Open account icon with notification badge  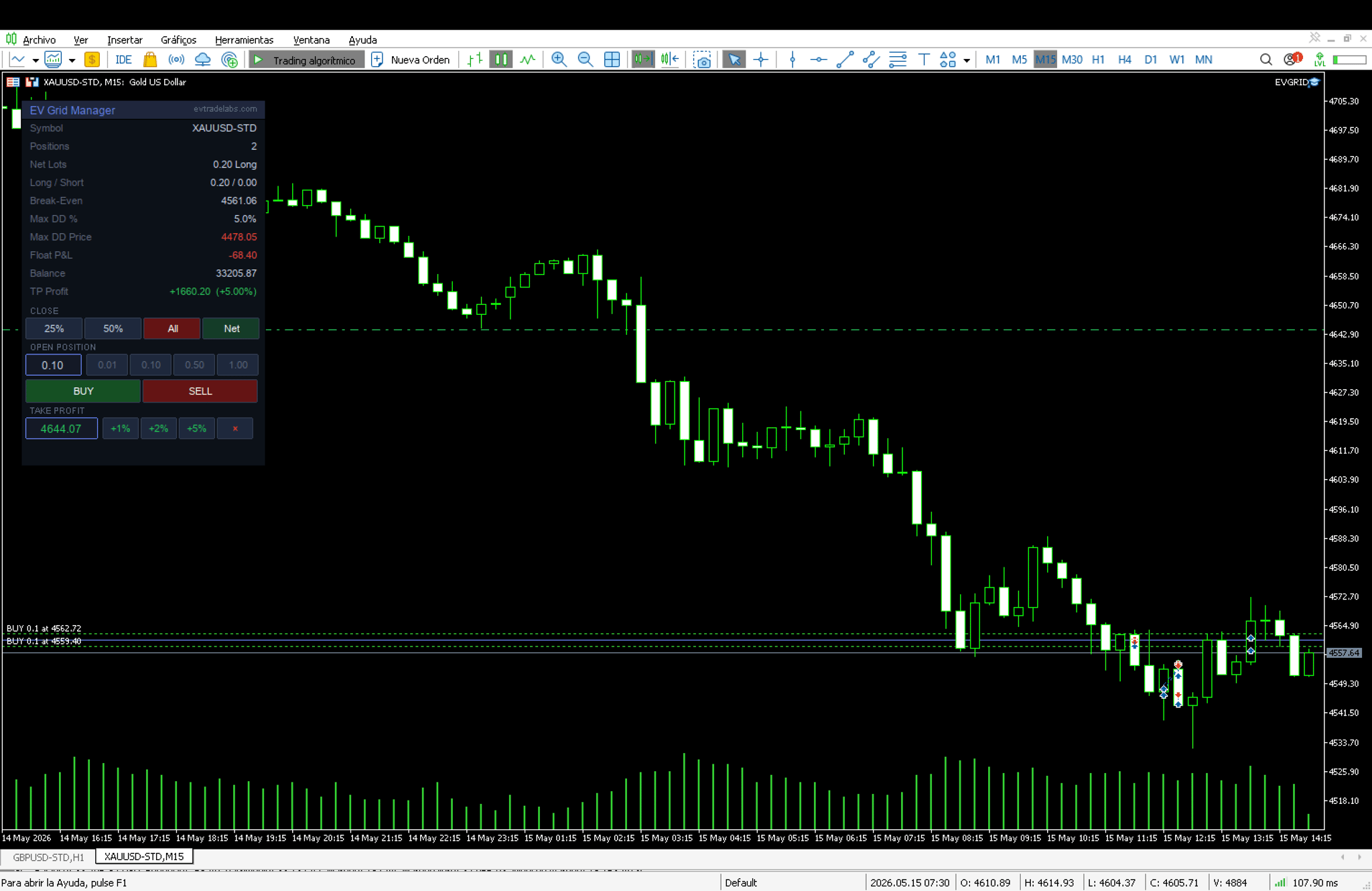point(1292,59)
